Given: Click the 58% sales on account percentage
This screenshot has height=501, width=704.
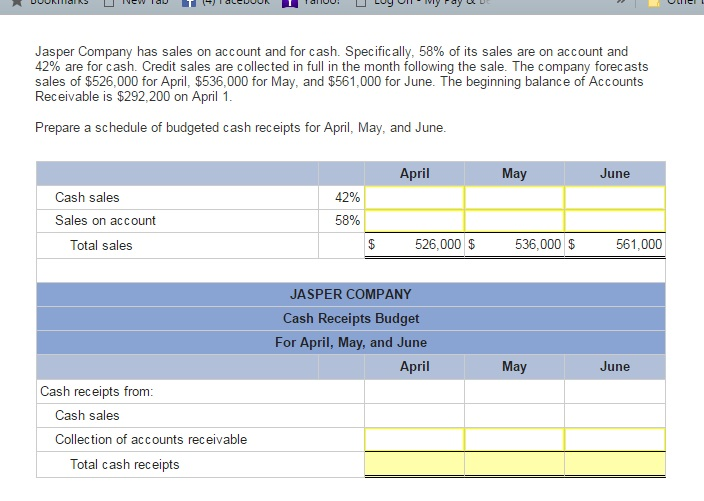Looking at the screenshot, I should [x=348, y=221].
